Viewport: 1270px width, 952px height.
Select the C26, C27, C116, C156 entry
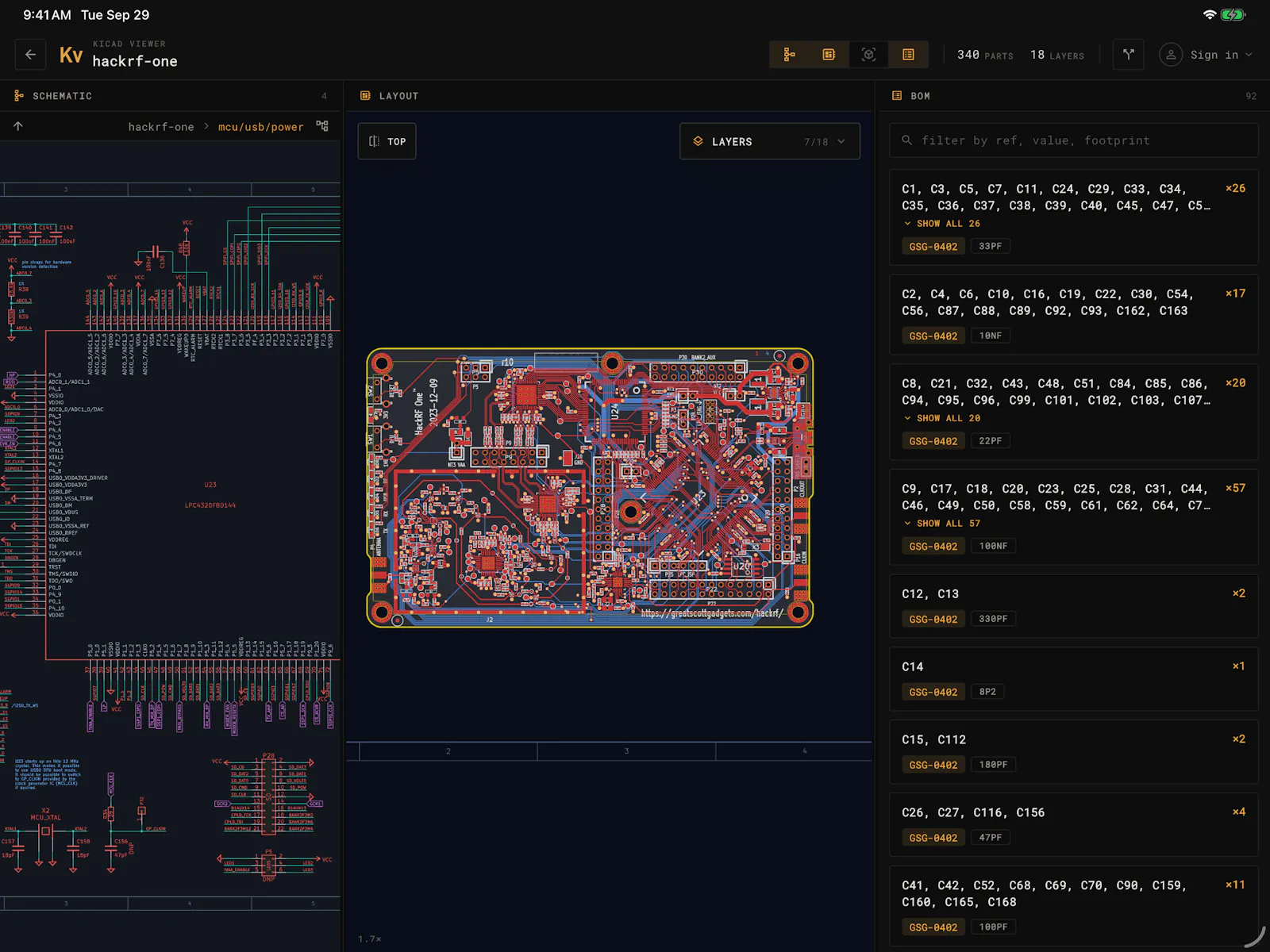(x=1074, y=825)
